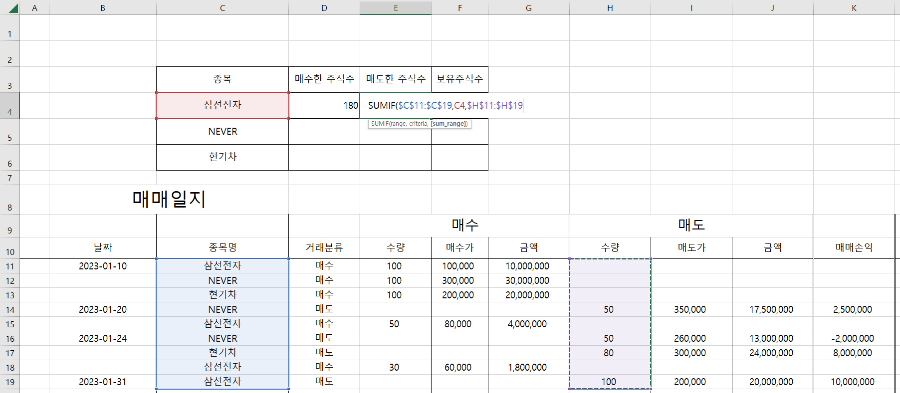Select the cell showing 260,000
Viewport: 900px width, 393px height.
click(691, 338)
